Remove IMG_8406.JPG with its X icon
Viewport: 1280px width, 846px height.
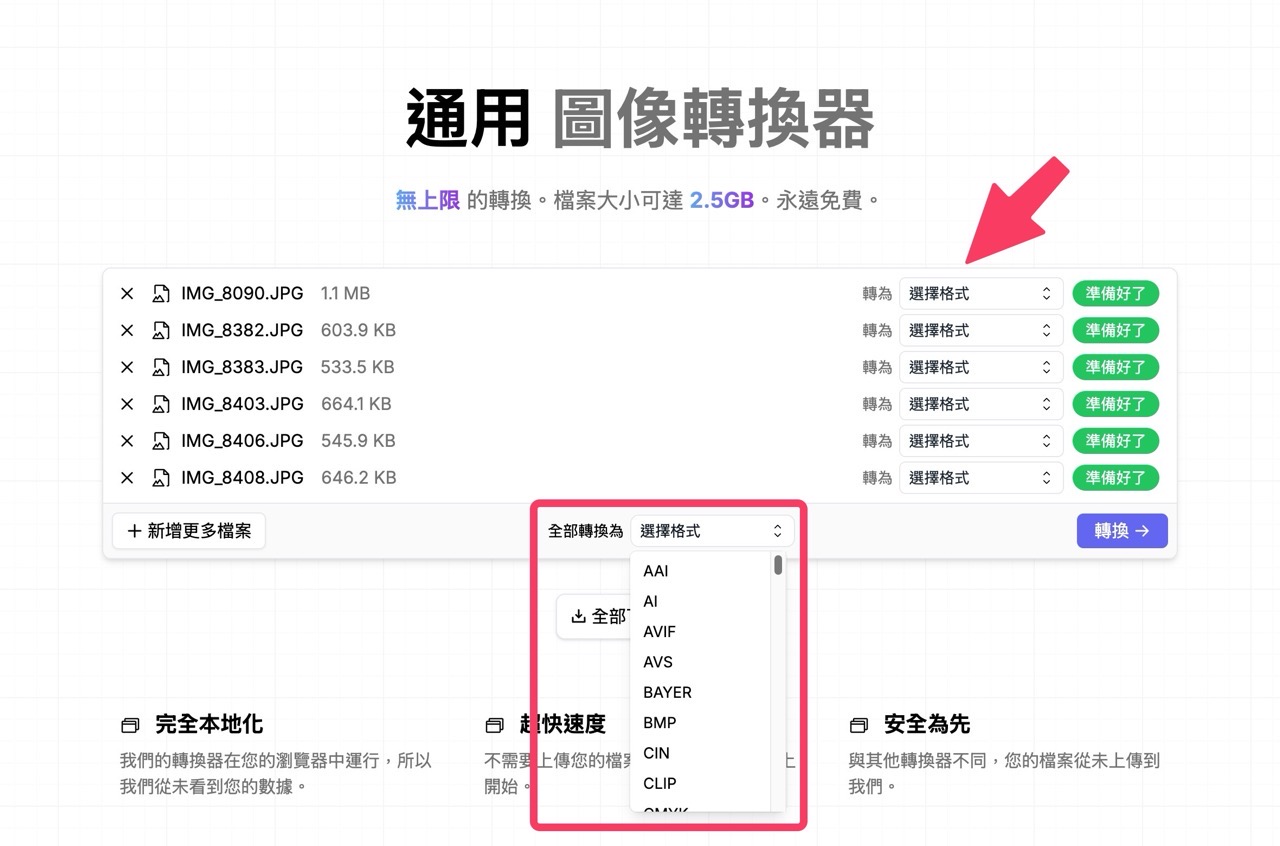[x=127, y=441]
